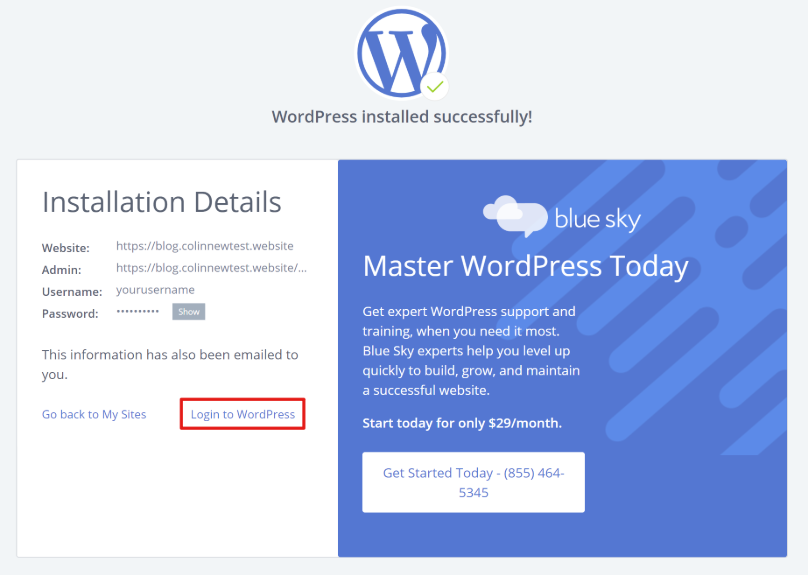Click the Username: label

72,292
